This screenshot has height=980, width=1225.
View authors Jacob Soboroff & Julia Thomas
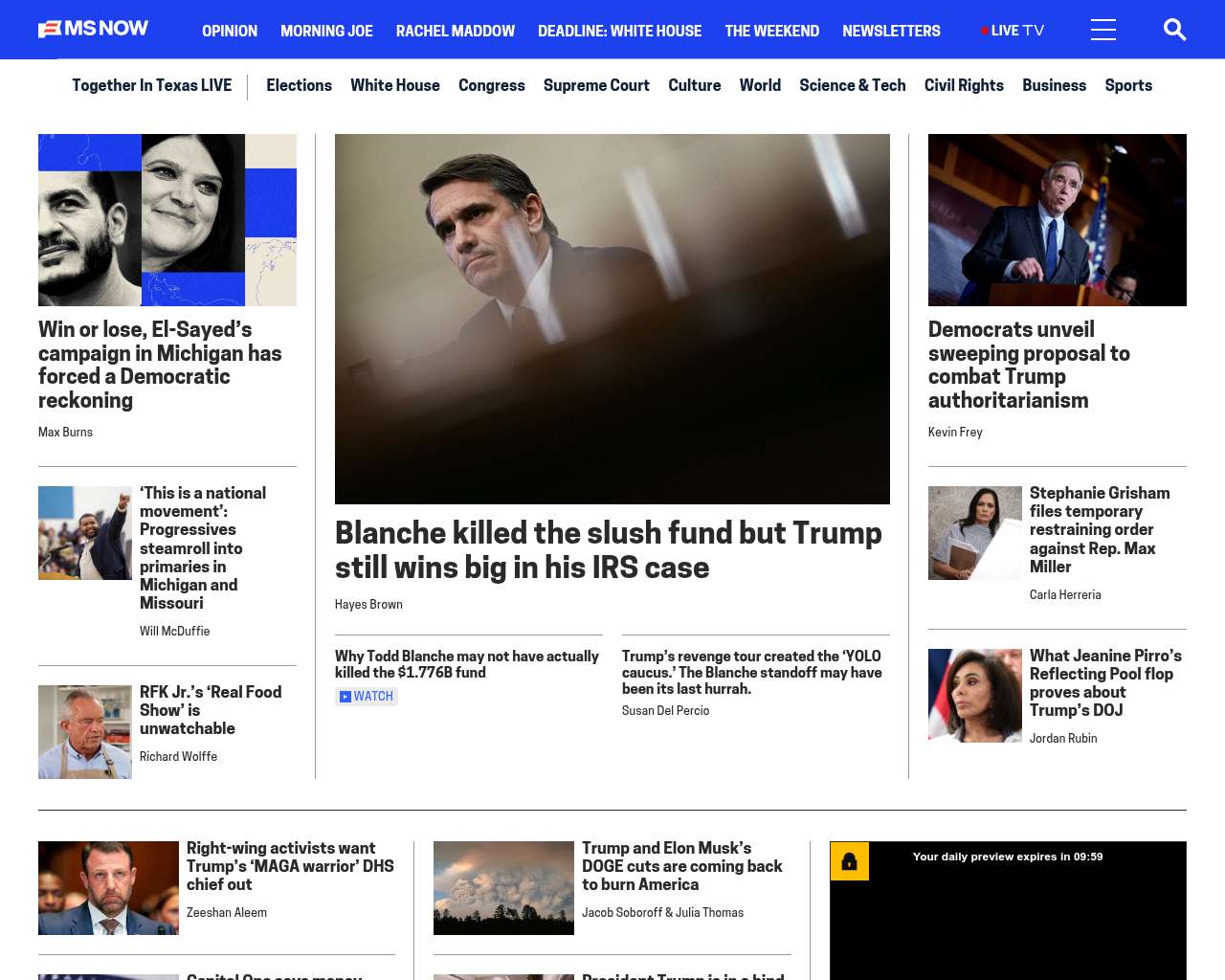662,913
